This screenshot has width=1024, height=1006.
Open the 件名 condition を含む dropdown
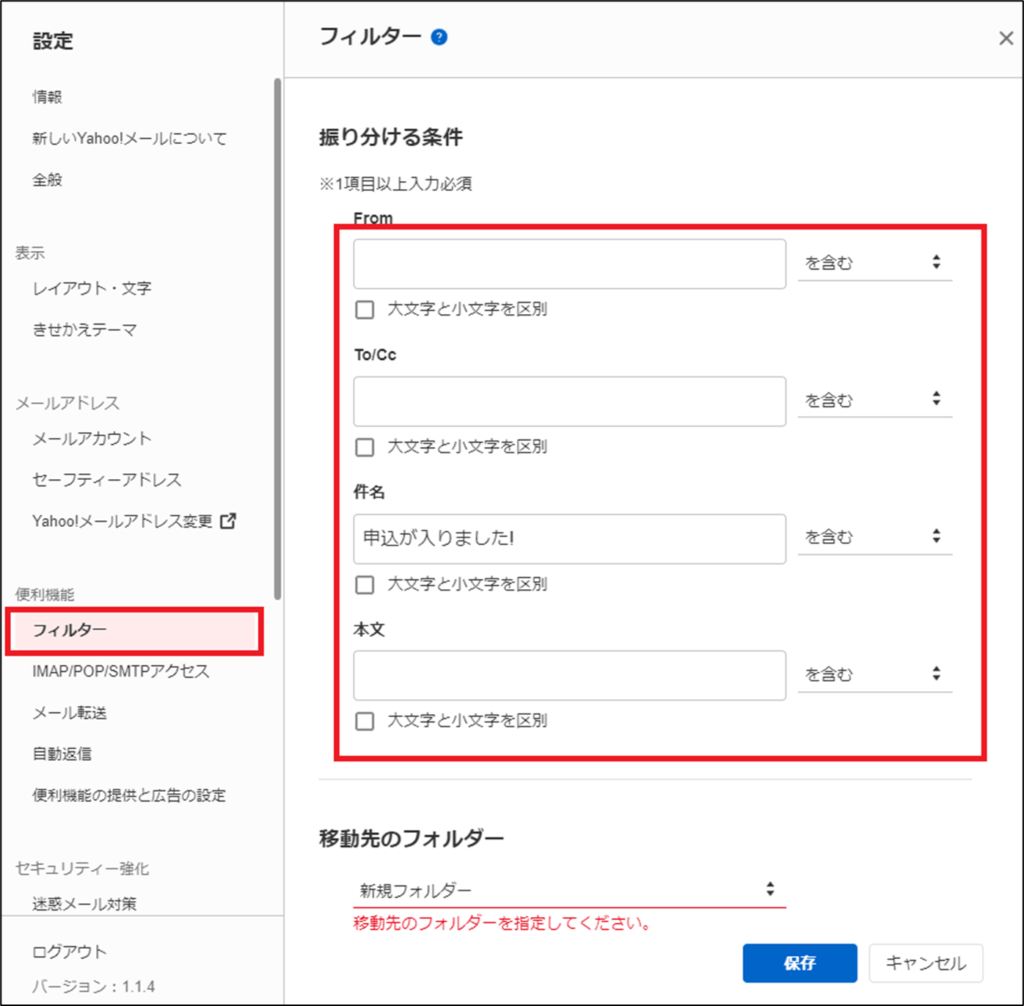tap(874, 537)
